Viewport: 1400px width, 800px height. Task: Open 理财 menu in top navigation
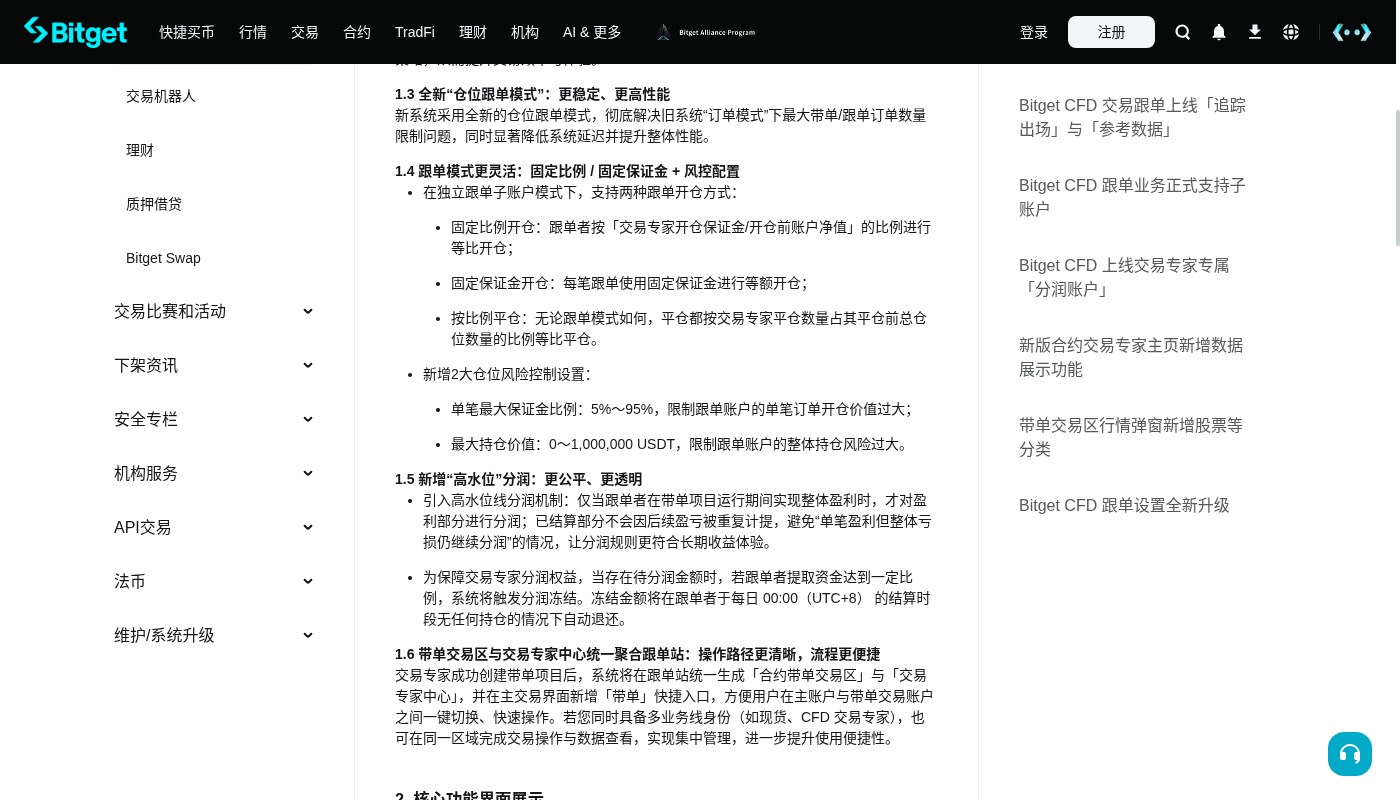pos(473,32)
